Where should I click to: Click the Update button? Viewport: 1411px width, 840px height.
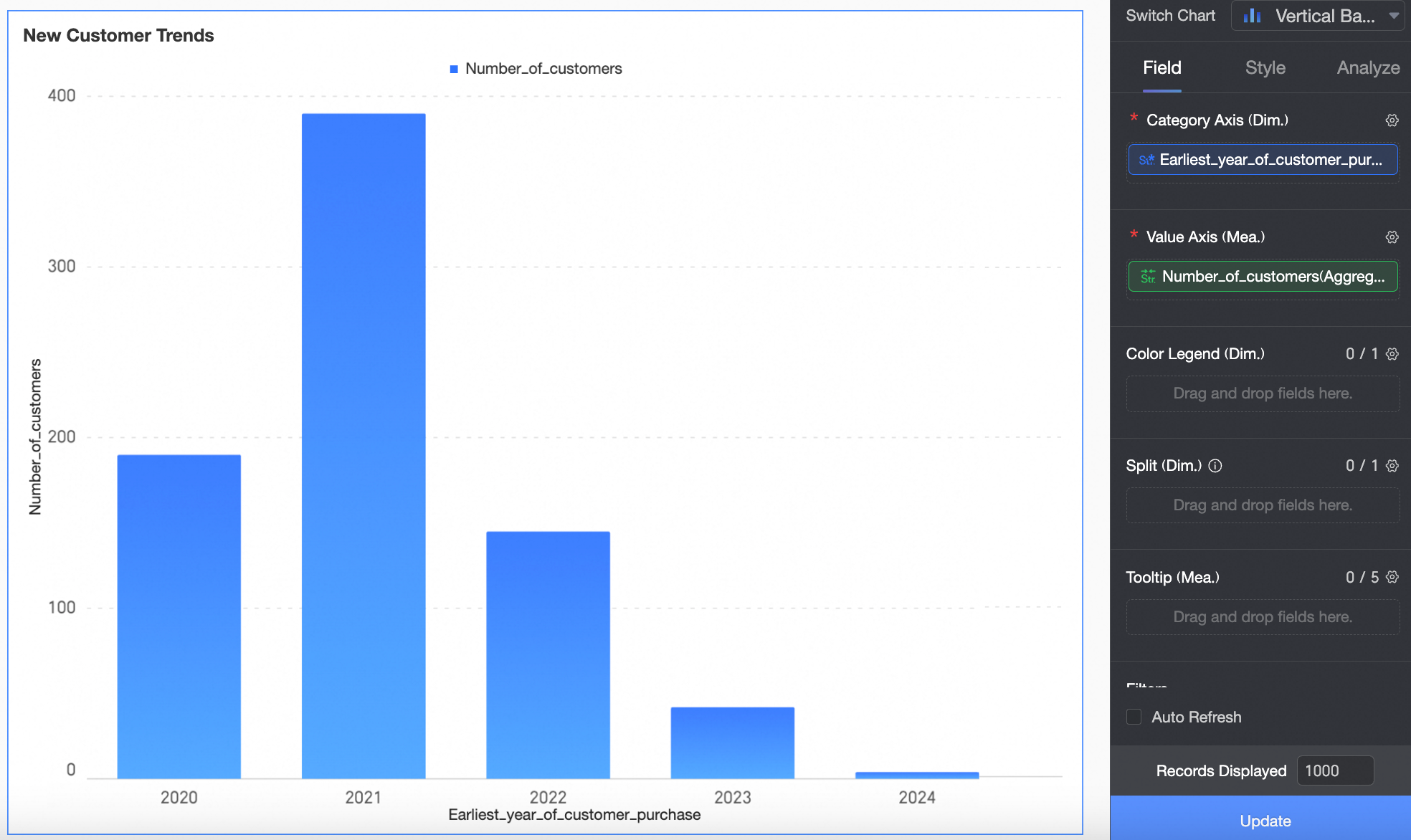(1265, 821)
